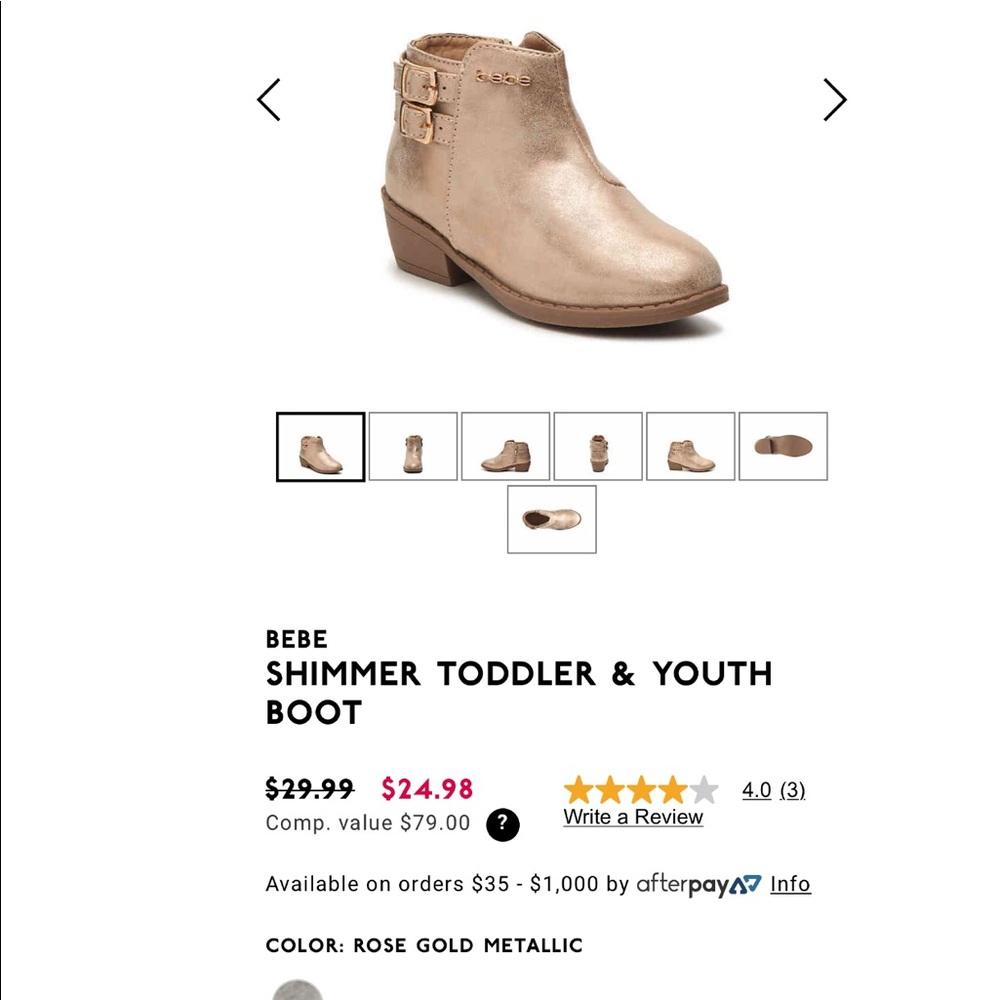
Task: View the 4.0 rating with 3 reviews
Action: [x=775, y=790]
